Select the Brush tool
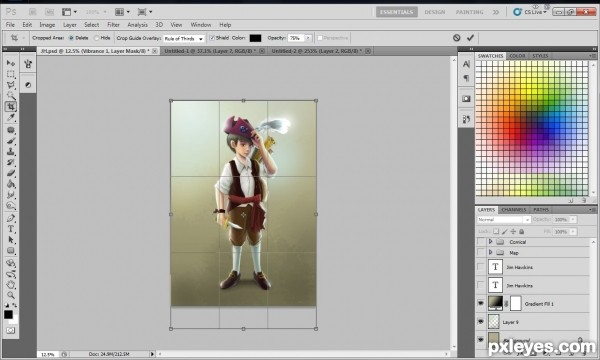This screenshot has height=360, width=600. (x=11, y=141)
